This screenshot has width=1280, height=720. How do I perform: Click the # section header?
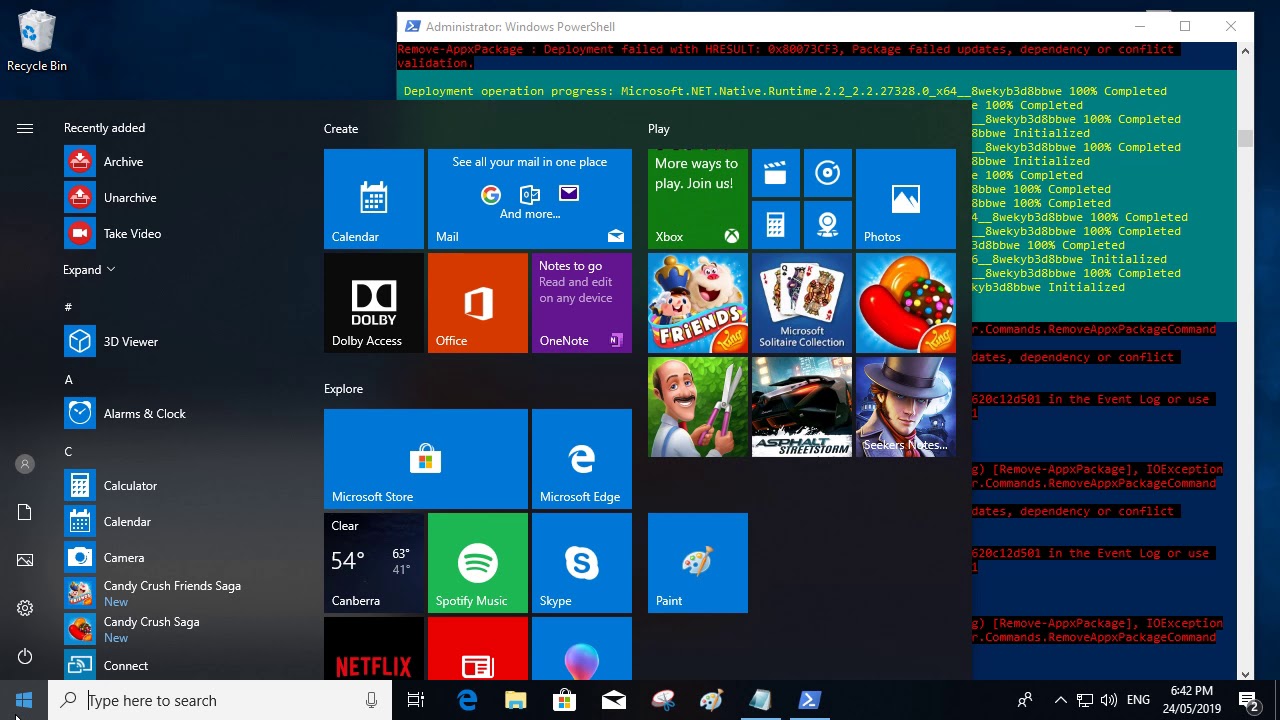click(x=68, y=307)
